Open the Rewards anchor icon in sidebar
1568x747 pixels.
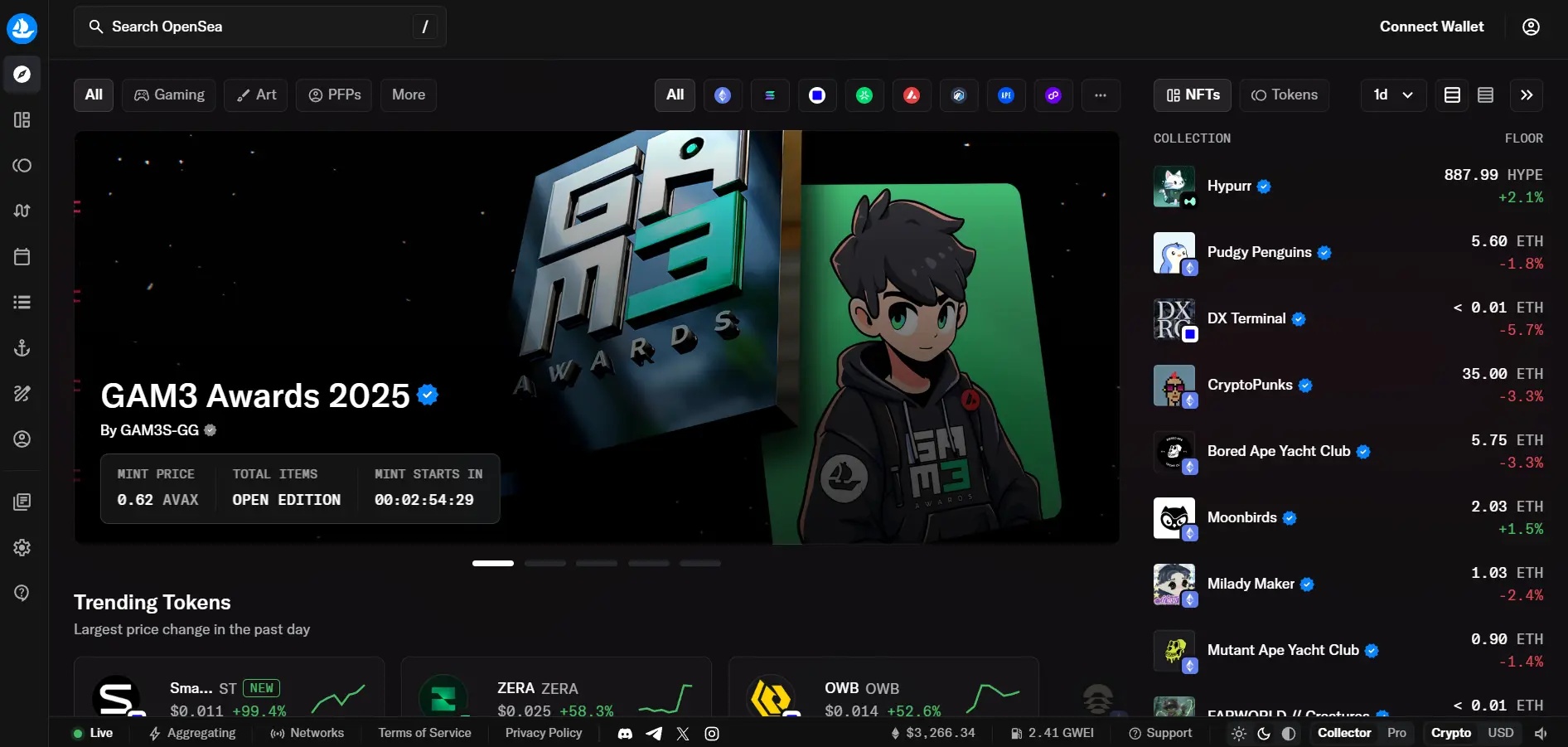[x=22, y=348]
